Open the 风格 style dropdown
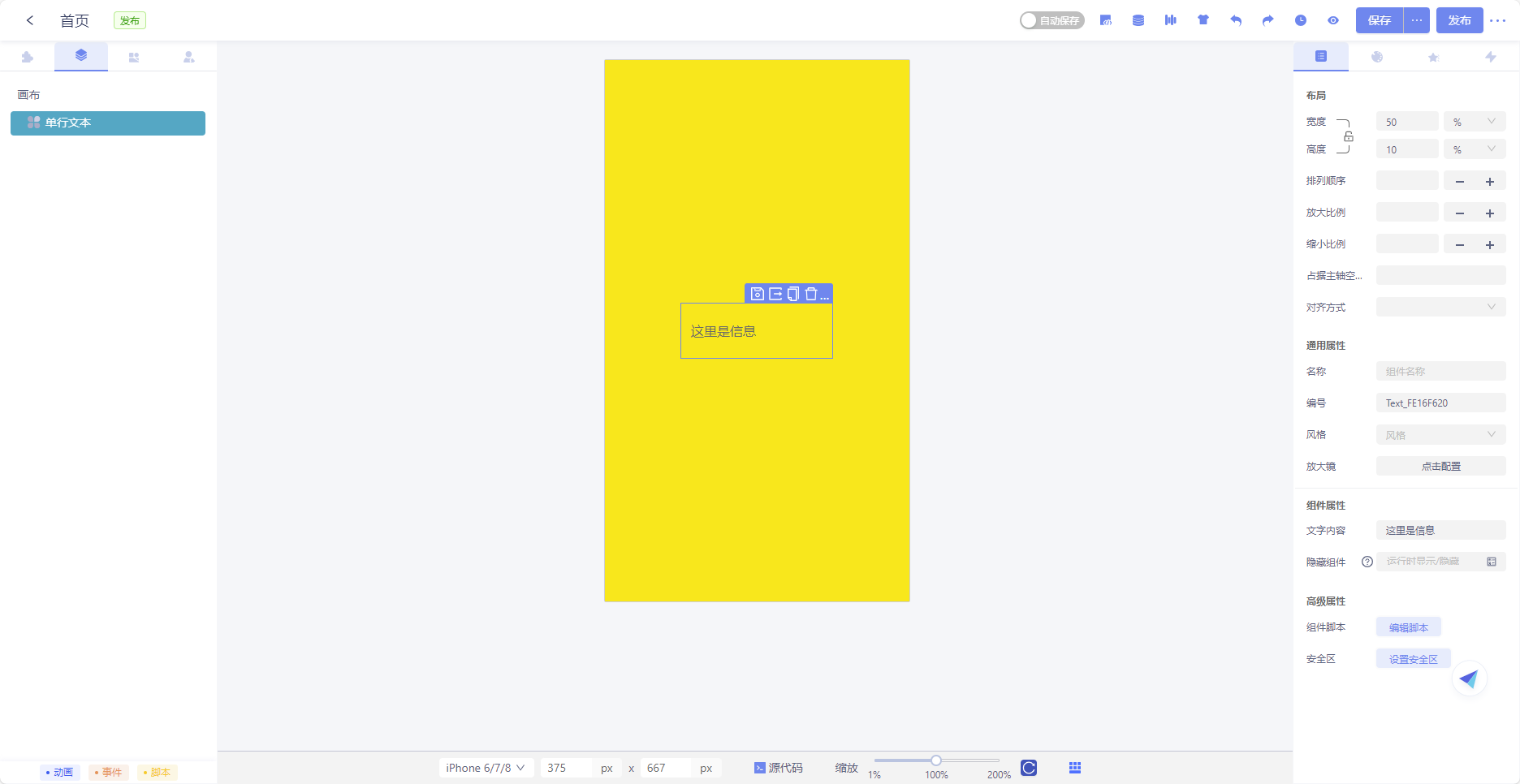Viewport: 1520px width, 784px height. coord(1441,434)
